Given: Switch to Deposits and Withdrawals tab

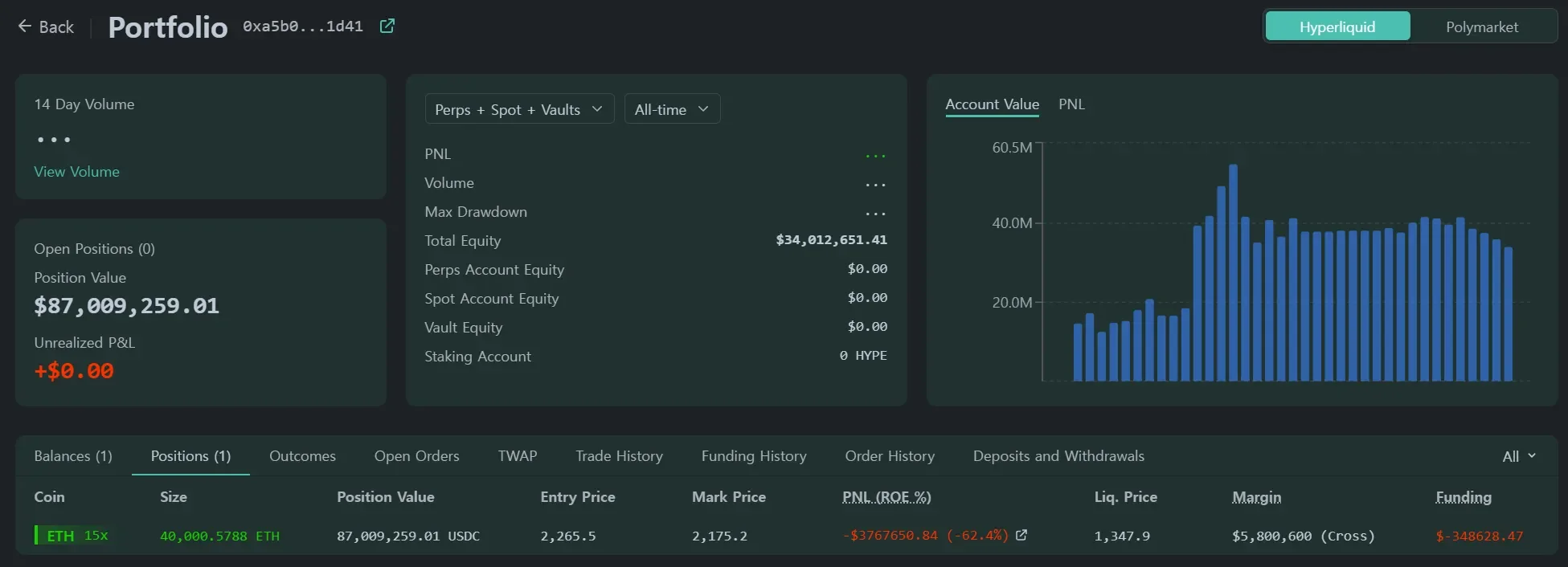Looking at the screenshot, I should [x=1058, y=456].
